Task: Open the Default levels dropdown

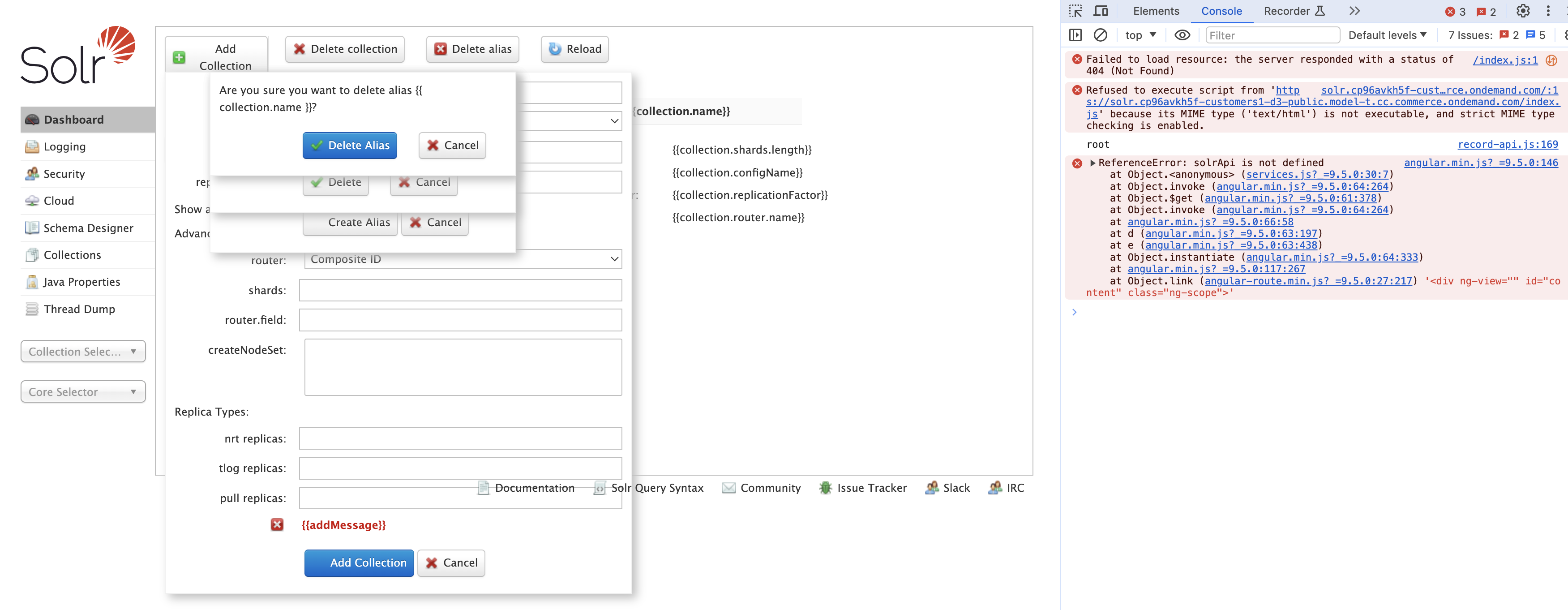Action: [1387, 35]
